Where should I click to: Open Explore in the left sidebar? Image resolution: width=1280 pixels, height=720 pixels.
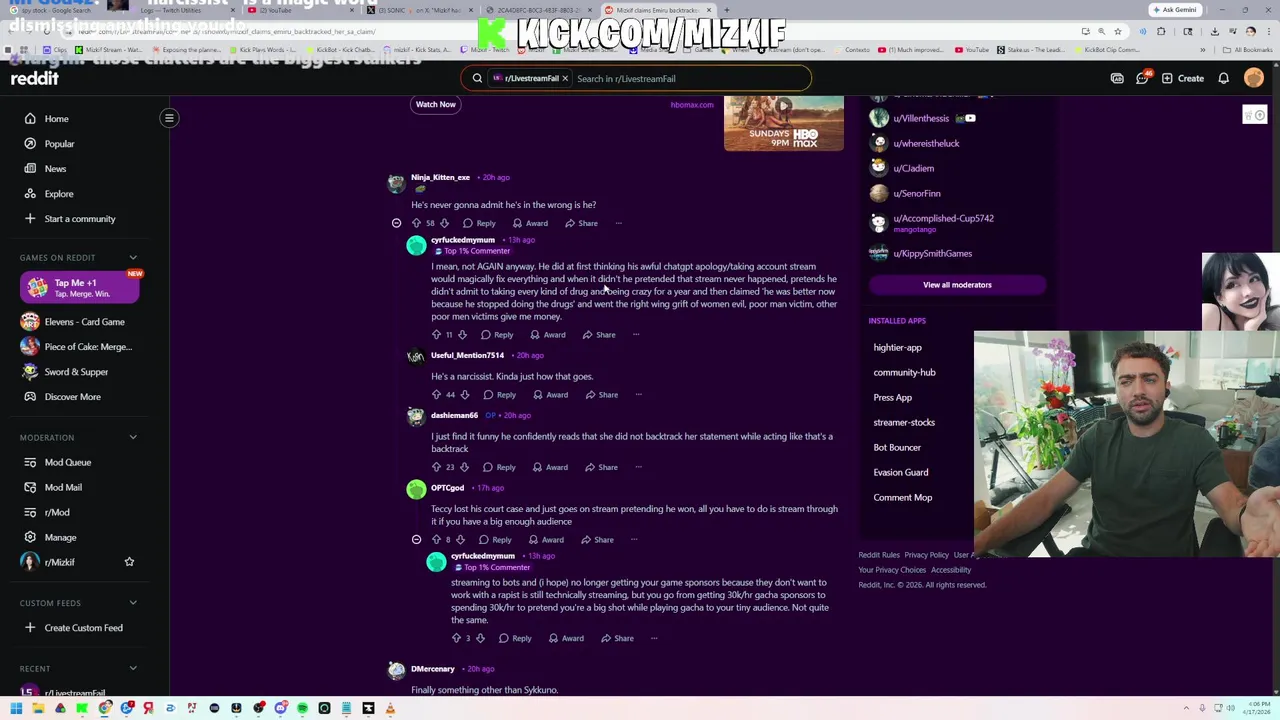point(58,194)
